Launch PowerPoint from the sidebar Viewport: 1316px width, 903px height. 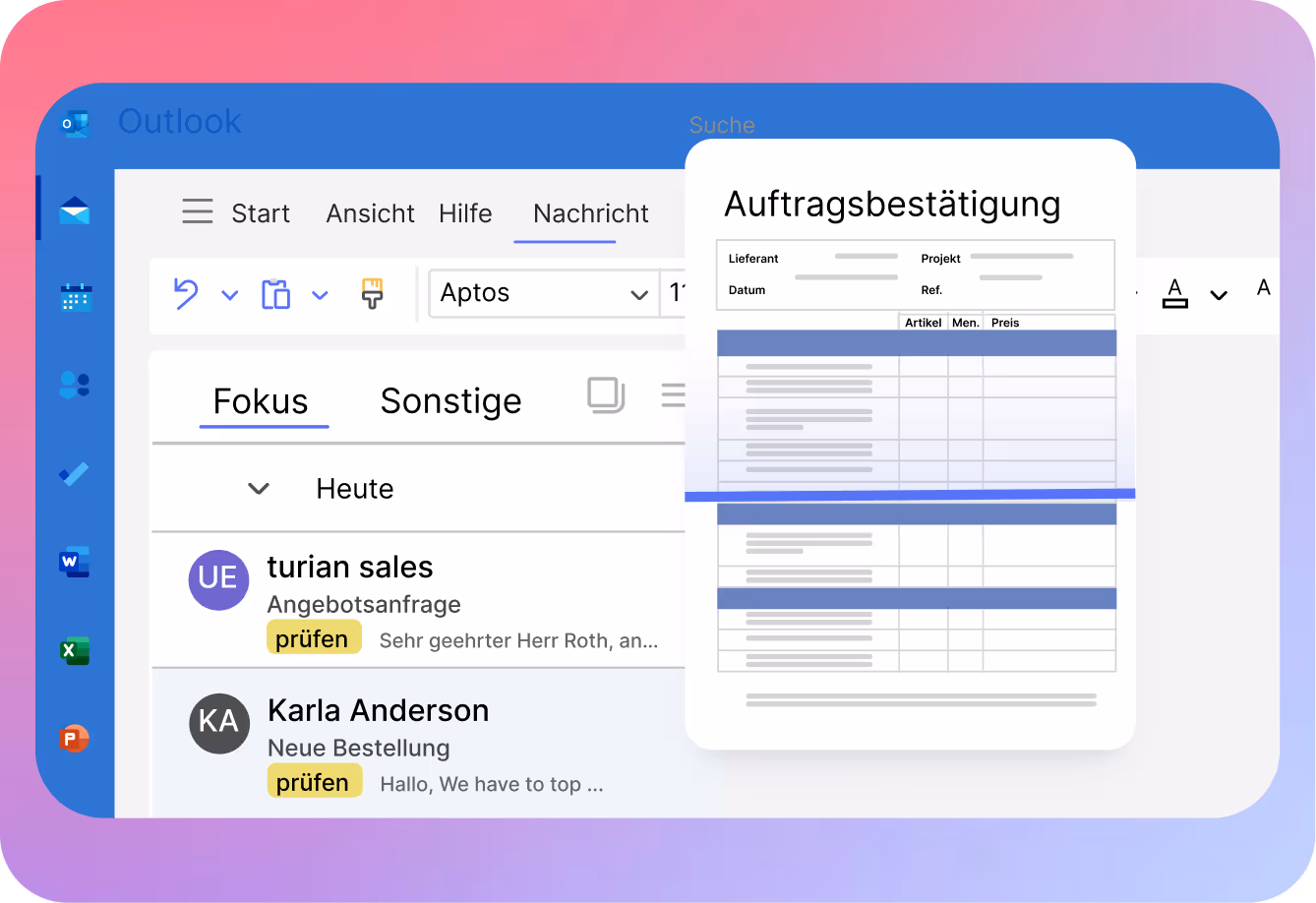(x=74, y=738)
